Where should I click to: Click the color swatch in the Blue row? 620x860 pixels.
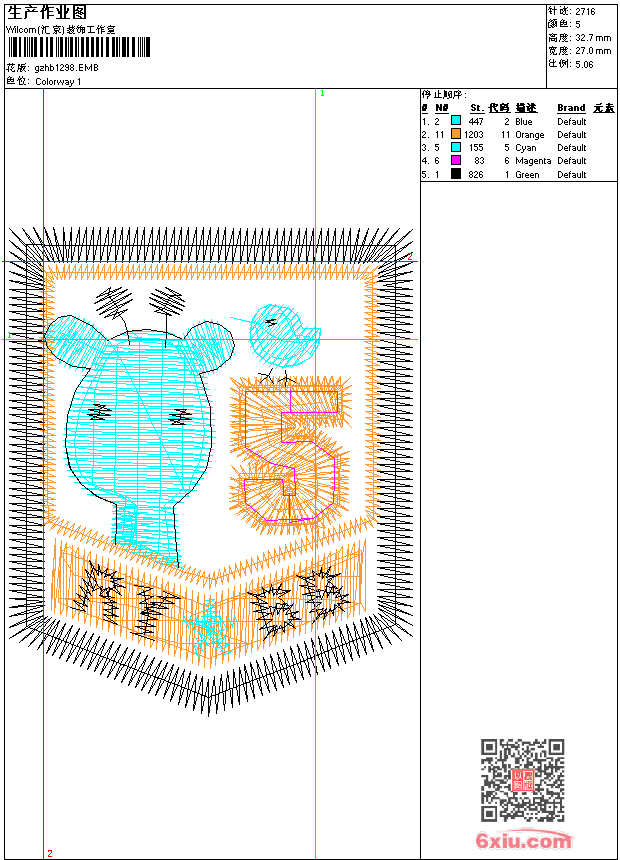455,120
